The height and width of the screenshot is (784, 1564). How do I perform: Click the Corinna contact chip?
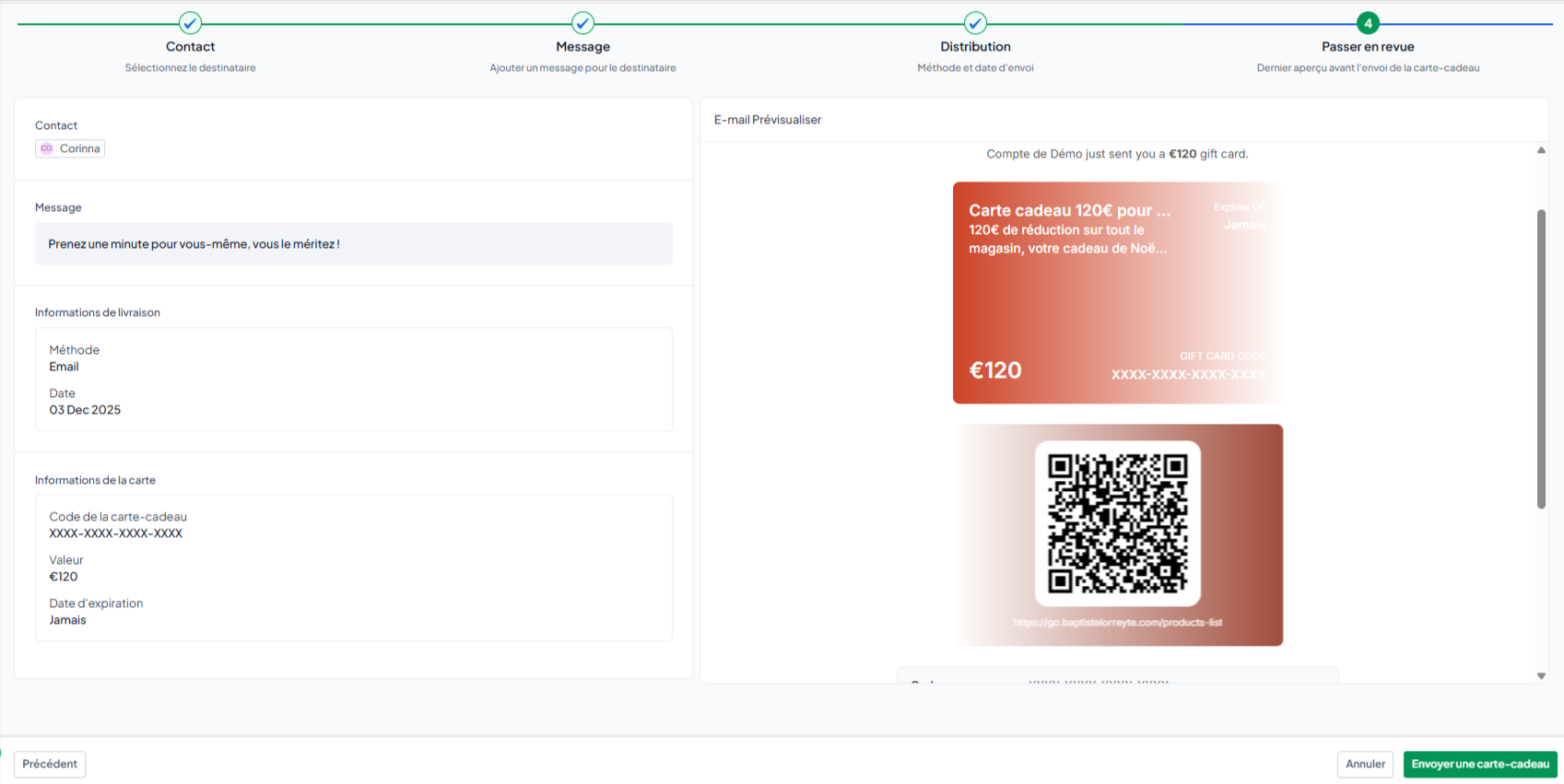70,148
